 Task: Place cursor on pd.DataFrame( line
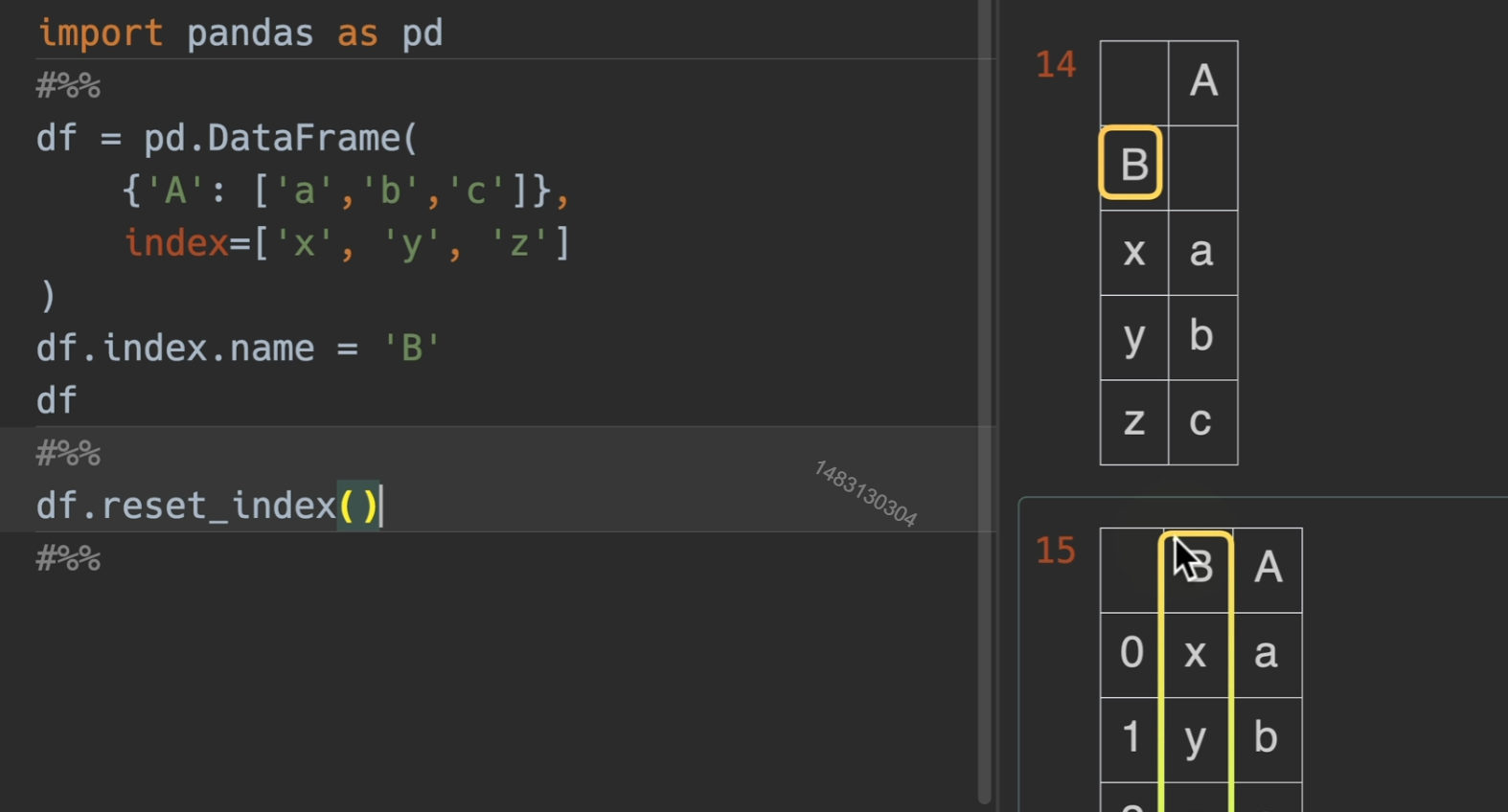[227, 138]
